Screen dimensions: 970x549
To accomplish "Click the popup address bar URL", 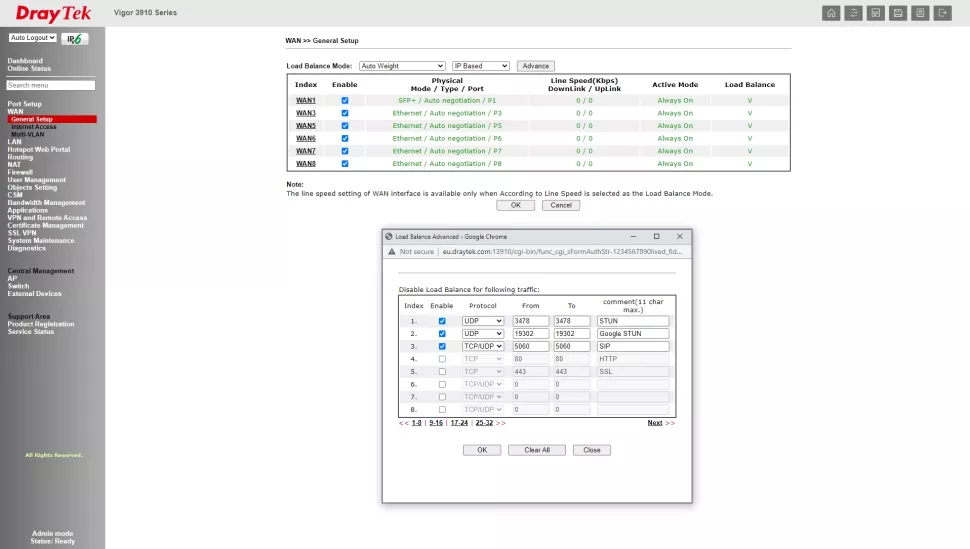I will [x=562, y=252].
